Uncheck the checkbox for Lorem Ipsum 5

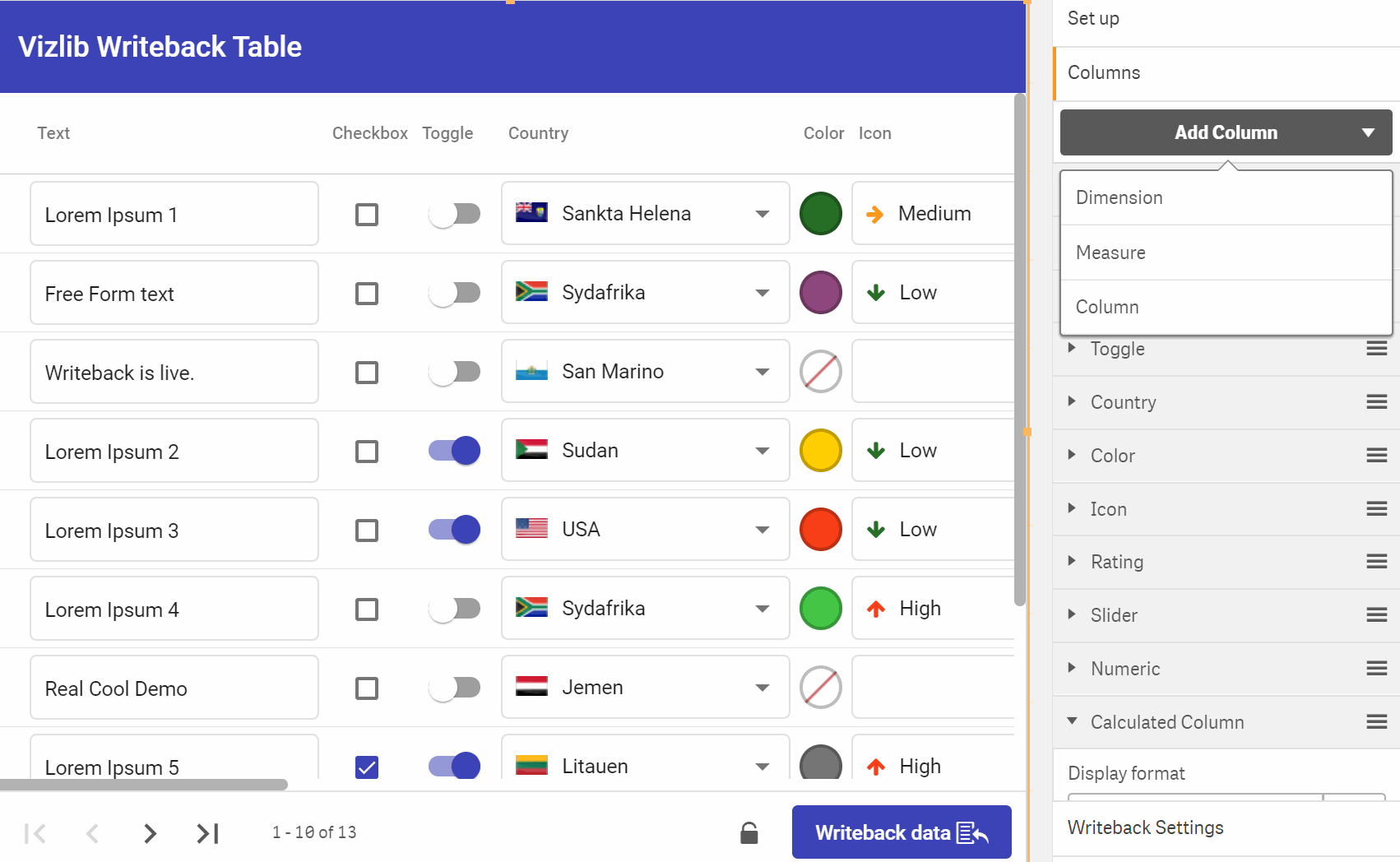pyautogui.click(x=367, y=767)
